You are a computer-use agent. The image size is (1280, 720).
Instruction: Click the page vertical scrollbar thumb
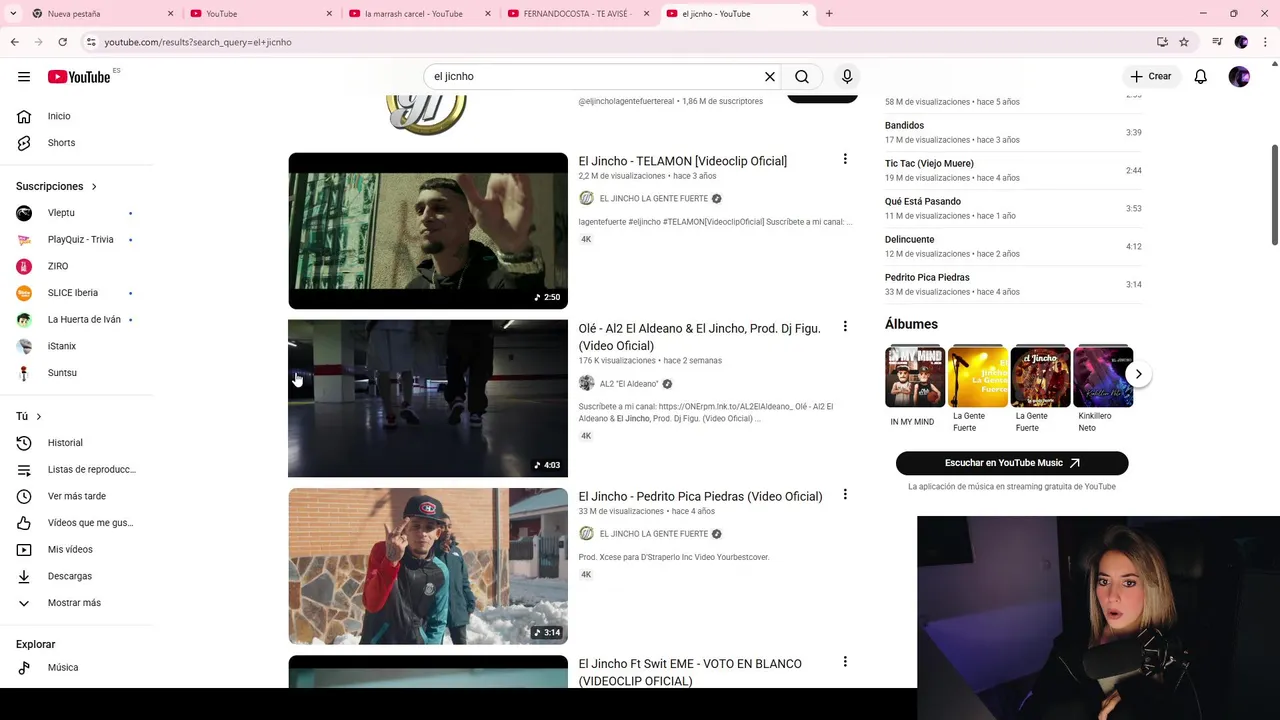point(1275,194)
